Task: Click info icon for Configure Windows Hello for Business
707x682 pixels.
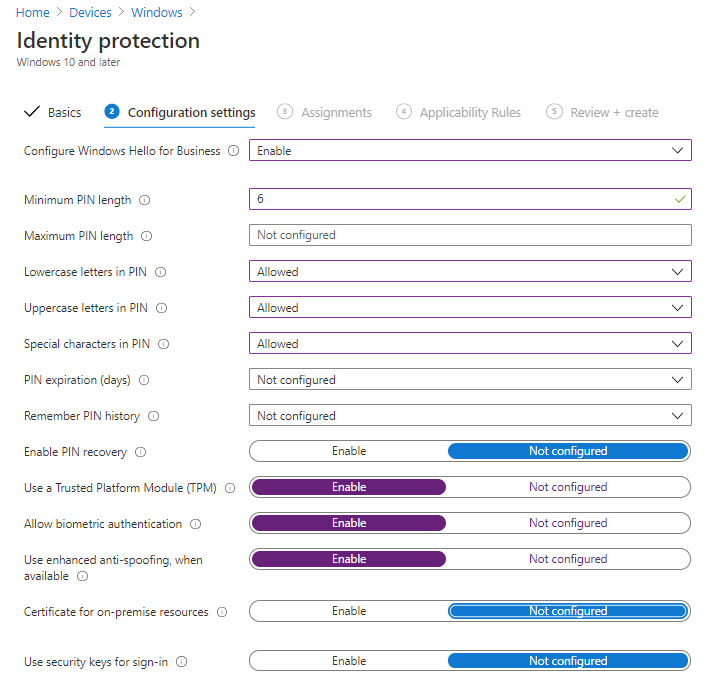Action: [234, 151]
